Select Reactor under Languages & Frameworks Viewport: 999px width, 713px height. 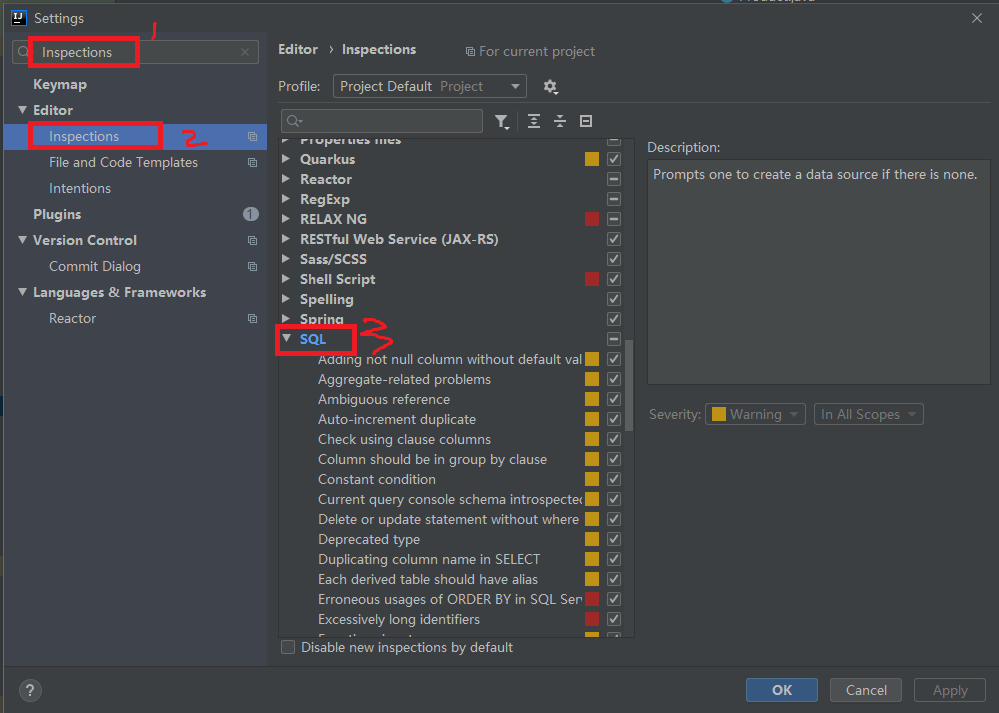click(73, 319)
